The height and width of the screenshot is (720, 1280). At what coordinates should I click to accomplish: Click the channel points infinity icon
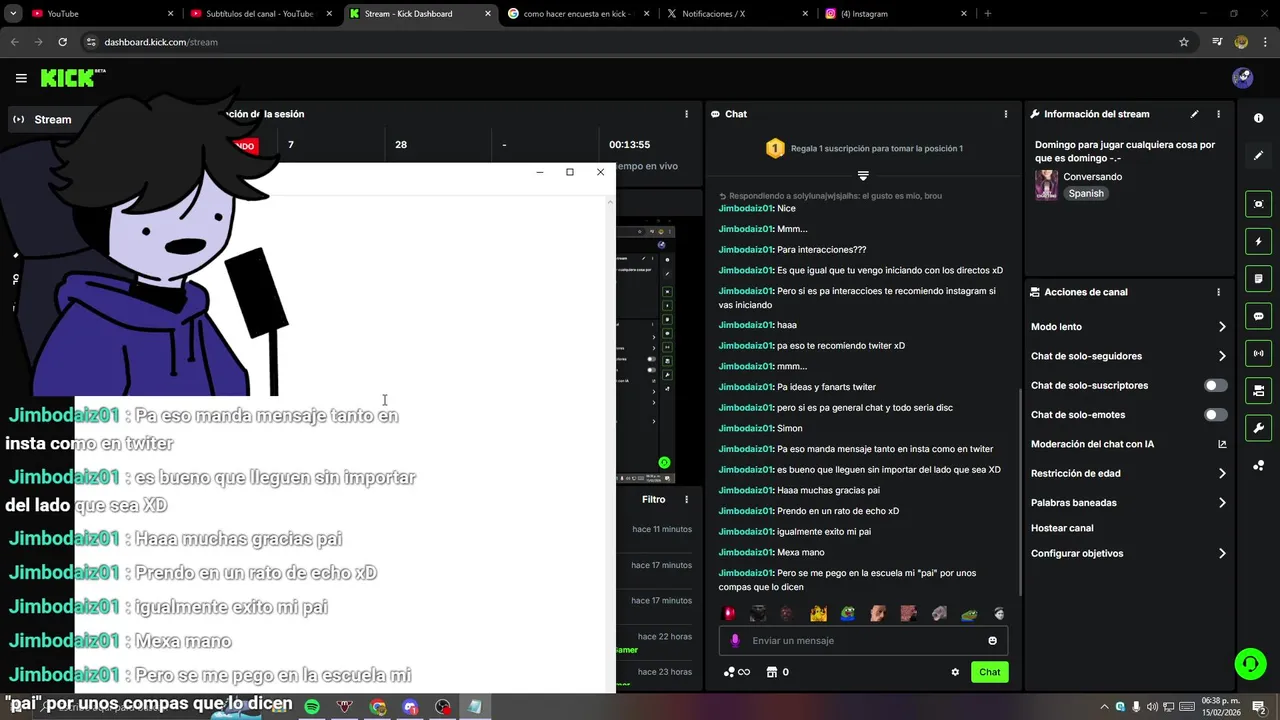pos(737,672)
